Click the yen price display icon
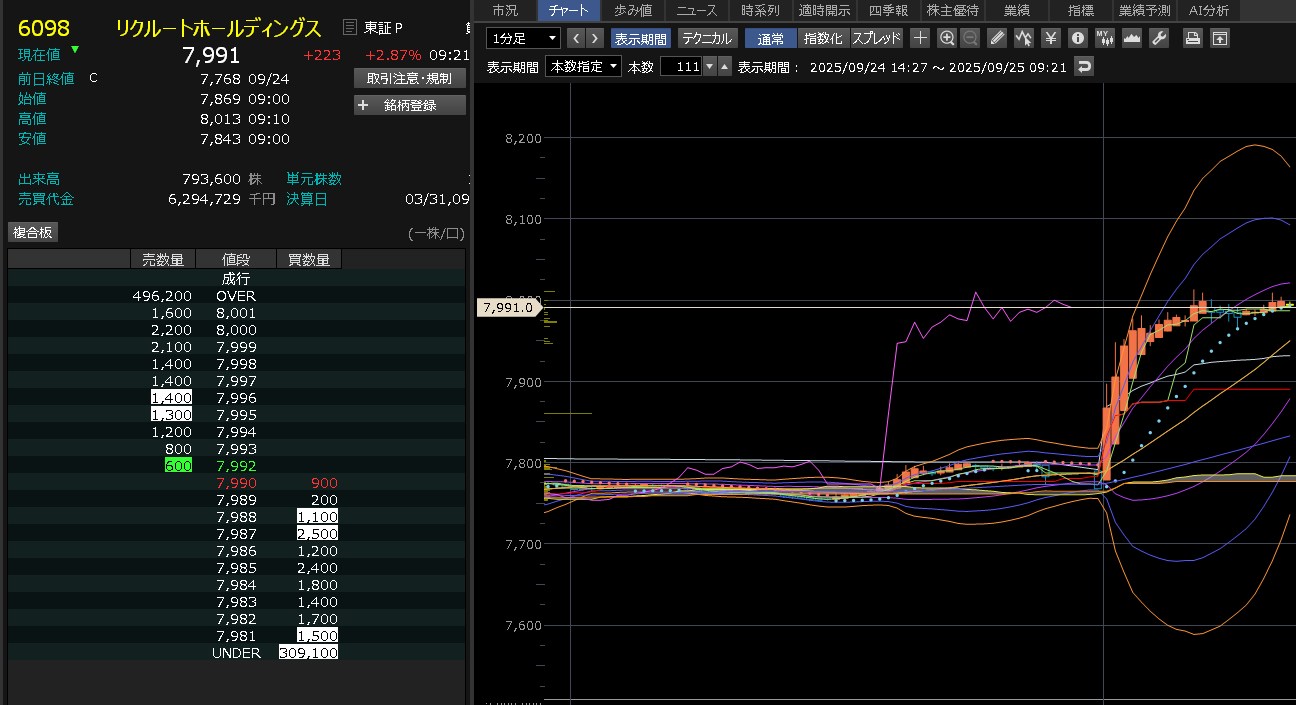Viewport: 1296px width, 705px height. click(x=1050, y=38)
